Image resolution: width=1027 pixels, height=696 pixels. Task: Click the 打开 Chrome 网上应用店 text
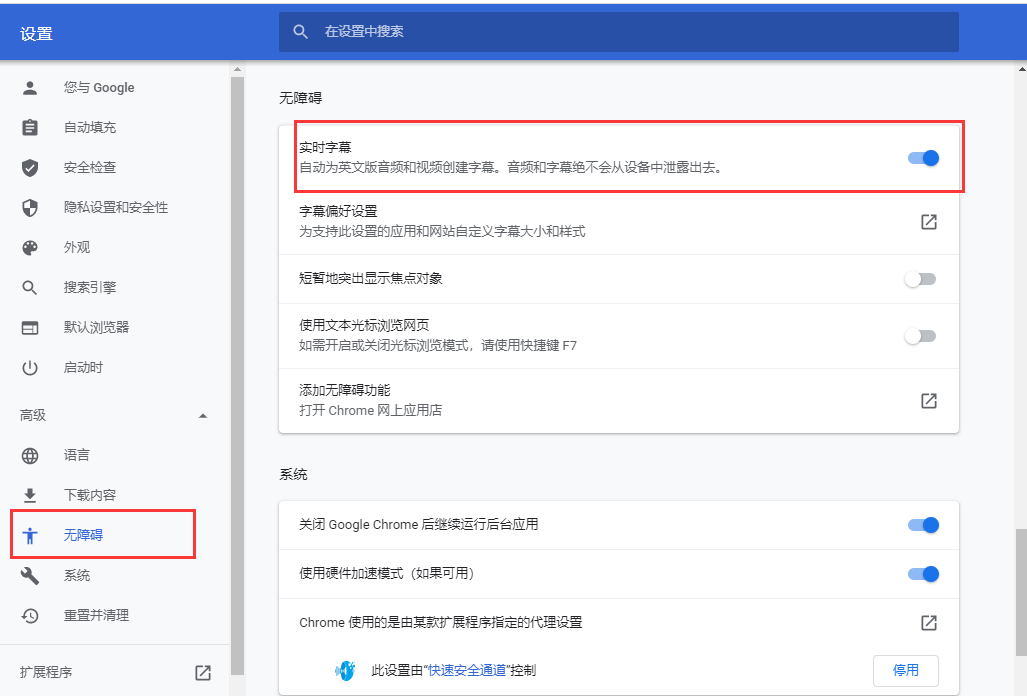click(371, 411)
